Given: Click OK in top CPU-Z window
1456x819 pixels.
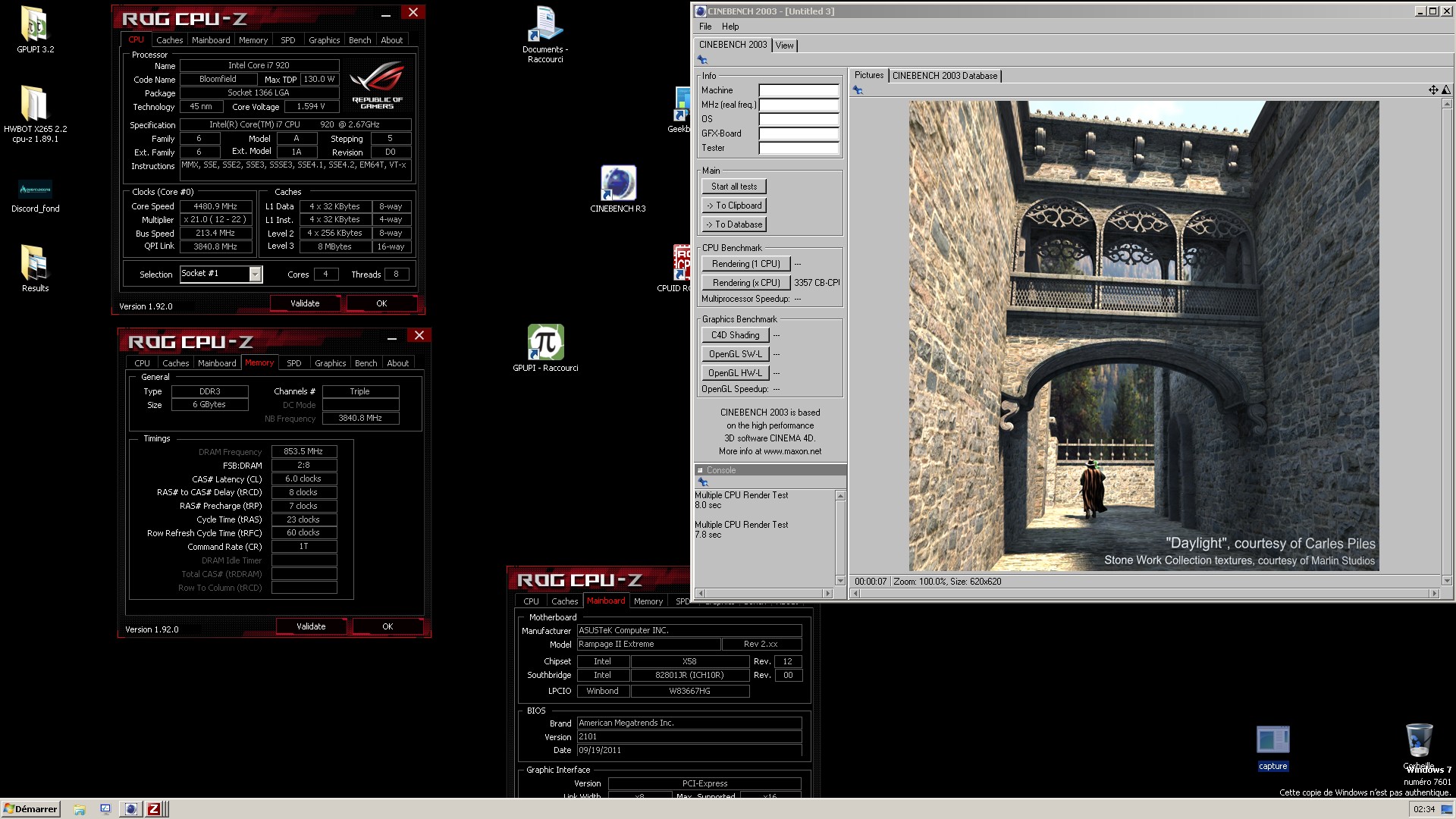Looking at the screenshot, I should [381, 303].
